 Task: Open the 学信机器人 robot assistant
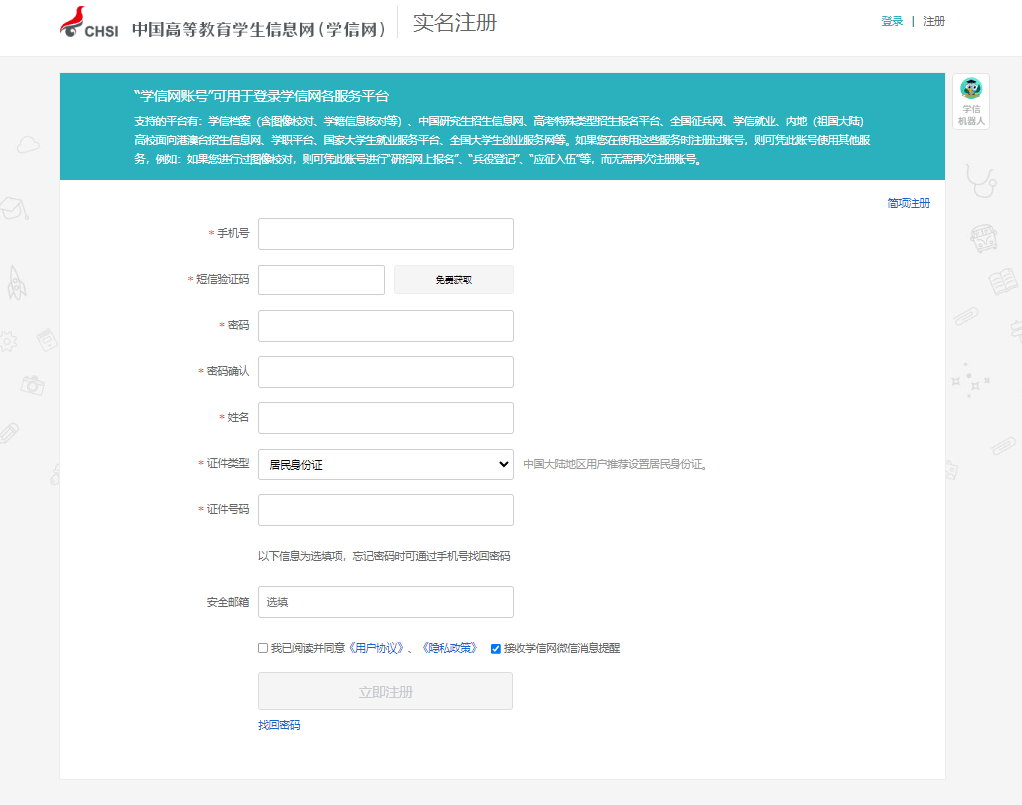(969, 100)
